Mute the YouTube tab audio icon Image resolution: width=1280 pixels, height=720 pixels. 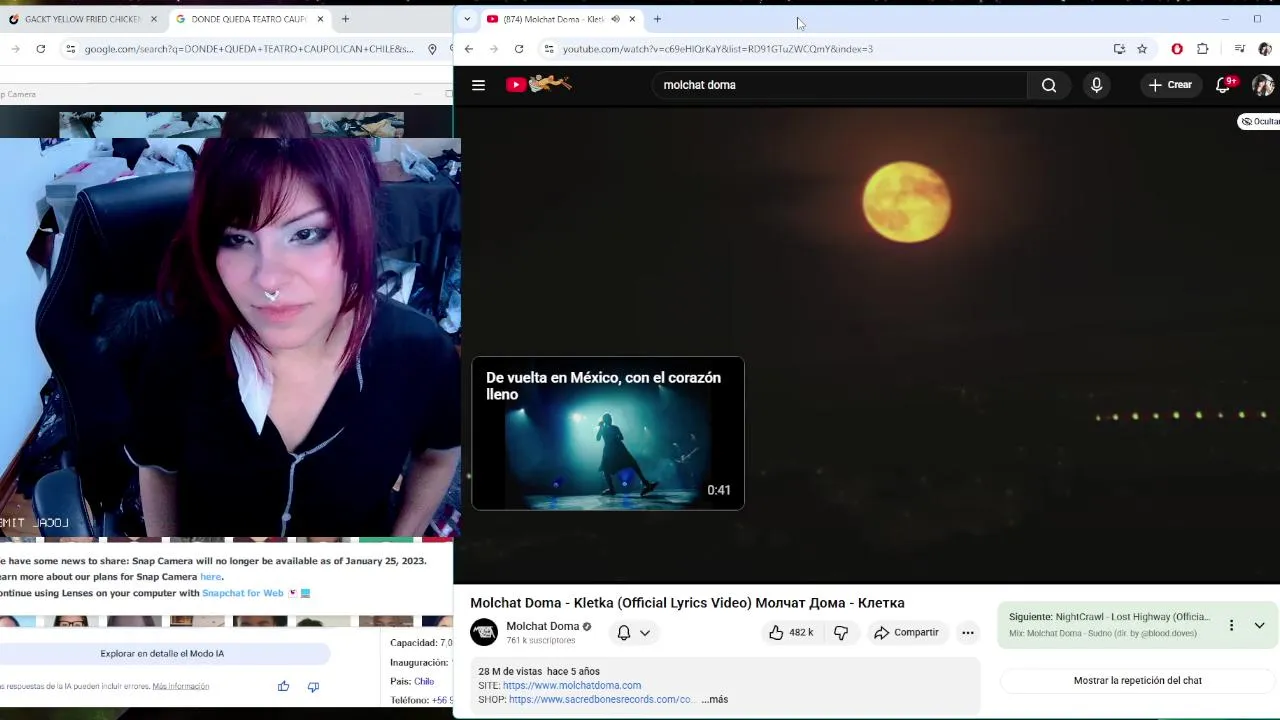tap(615, 19)
